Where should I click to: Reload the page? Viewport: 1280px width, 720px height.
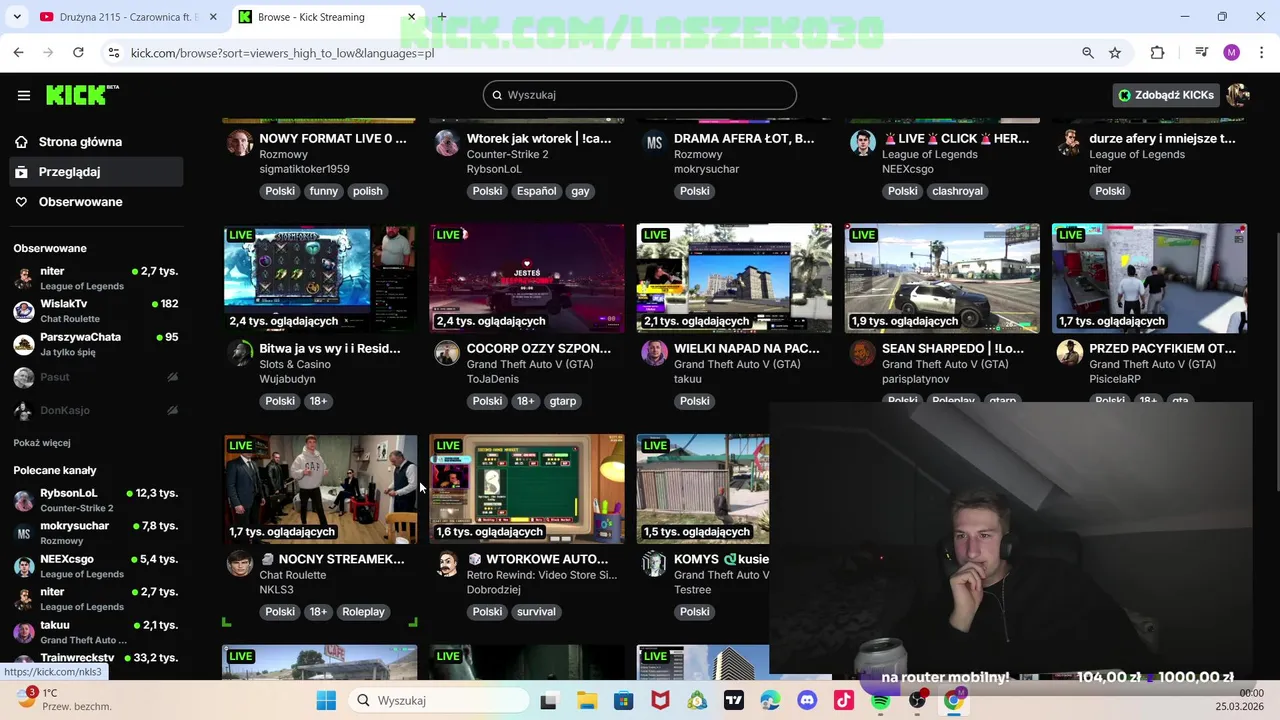[78, 53]
